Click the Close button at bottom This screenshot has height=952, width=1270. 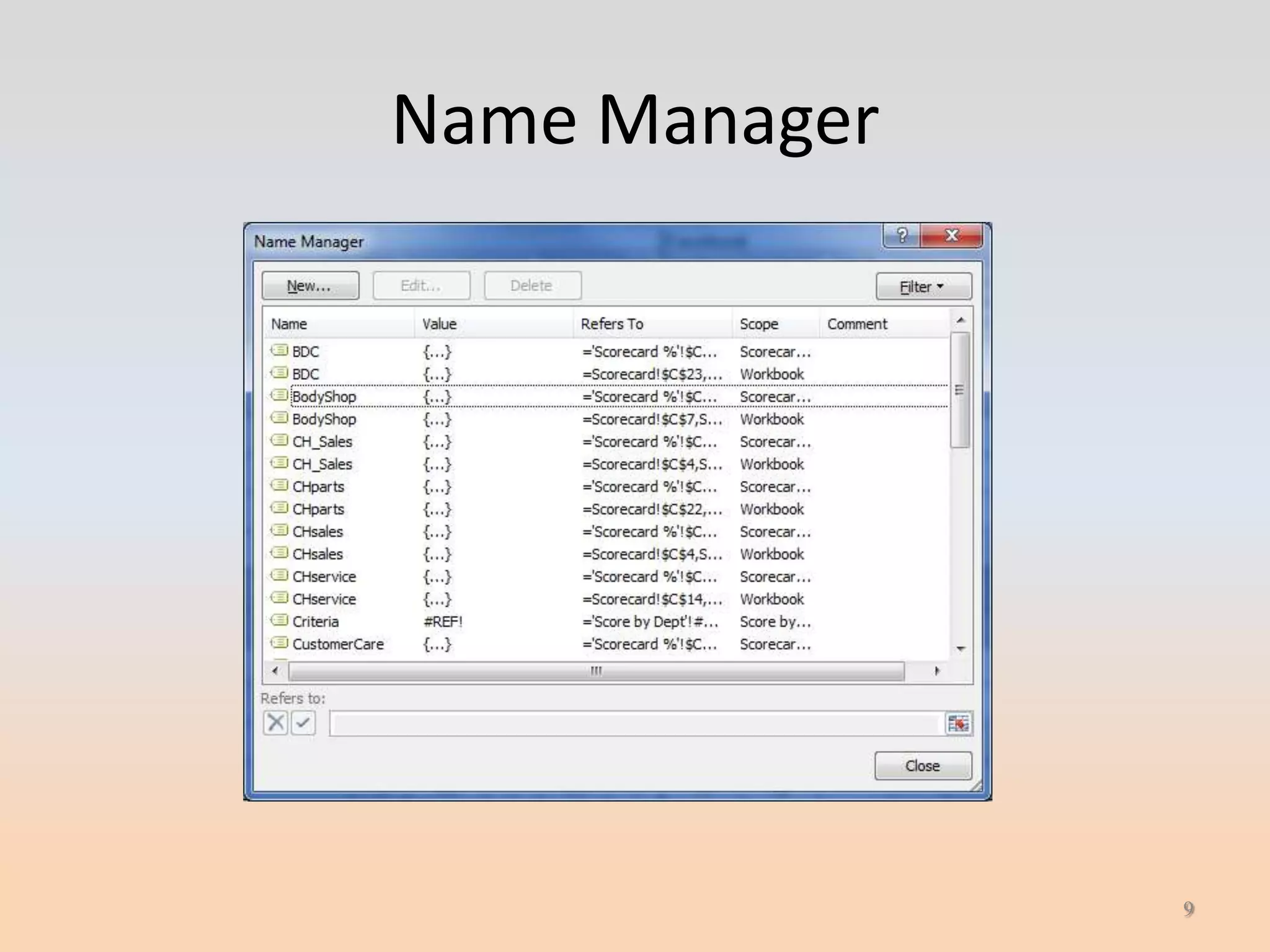point(922,765)
